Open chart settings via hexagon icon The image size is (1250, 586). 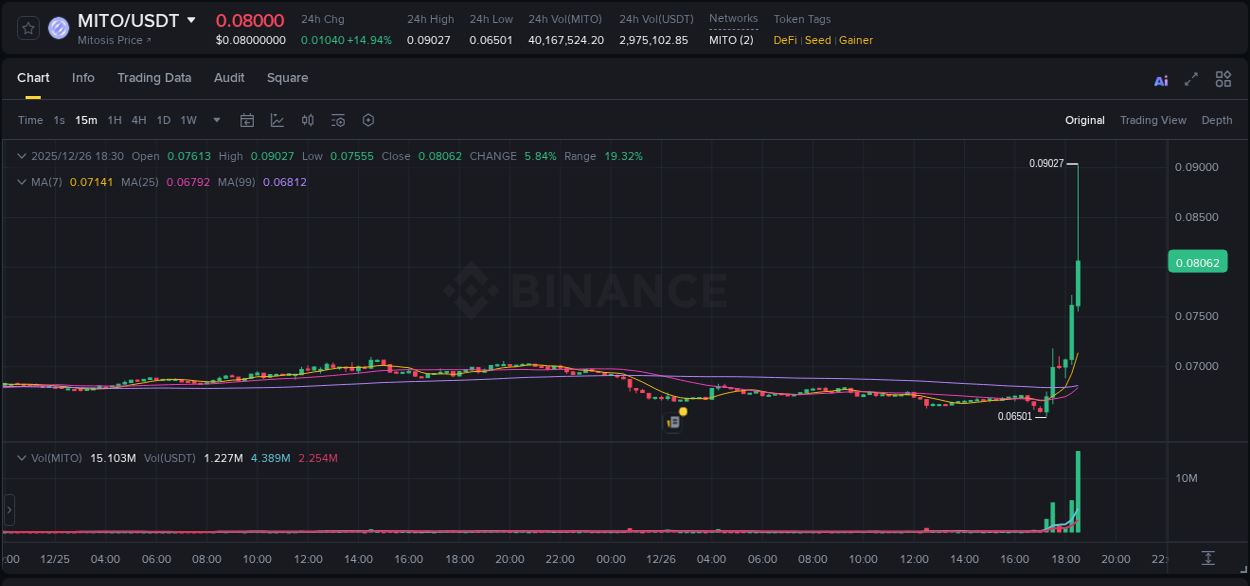tap(368, 119)
